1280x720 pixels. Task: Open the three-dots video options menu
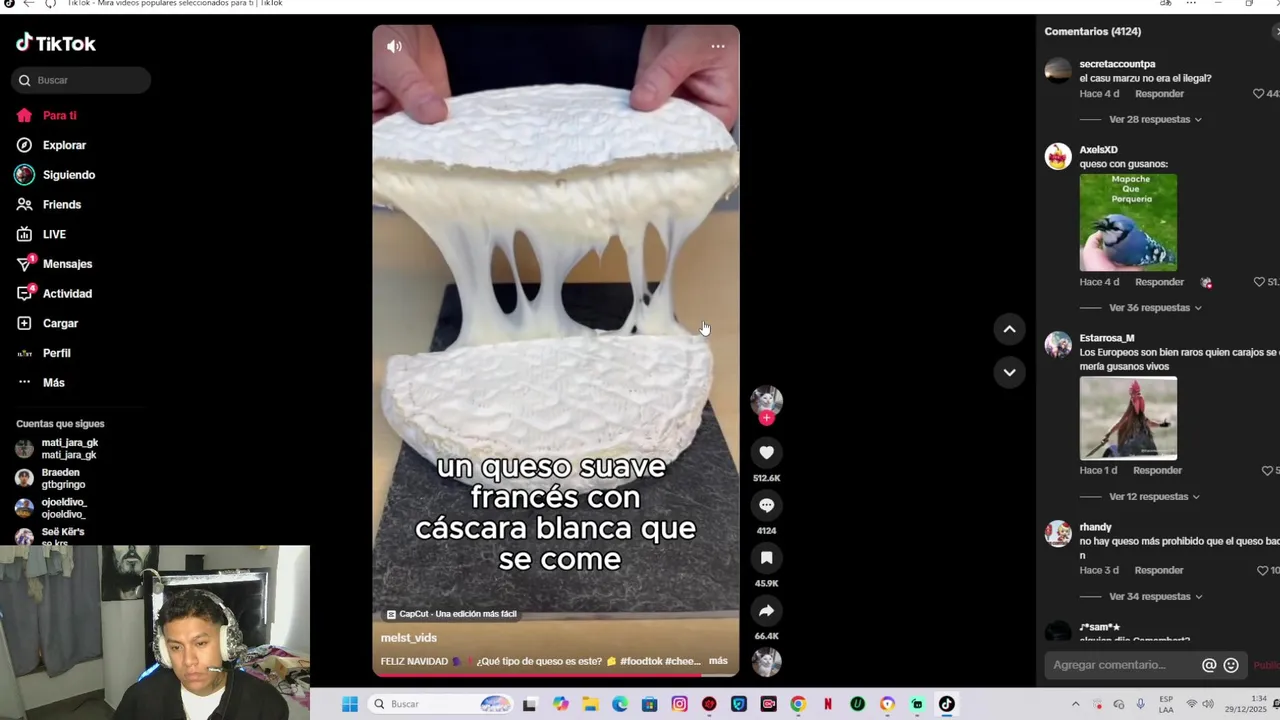point(718,46)
